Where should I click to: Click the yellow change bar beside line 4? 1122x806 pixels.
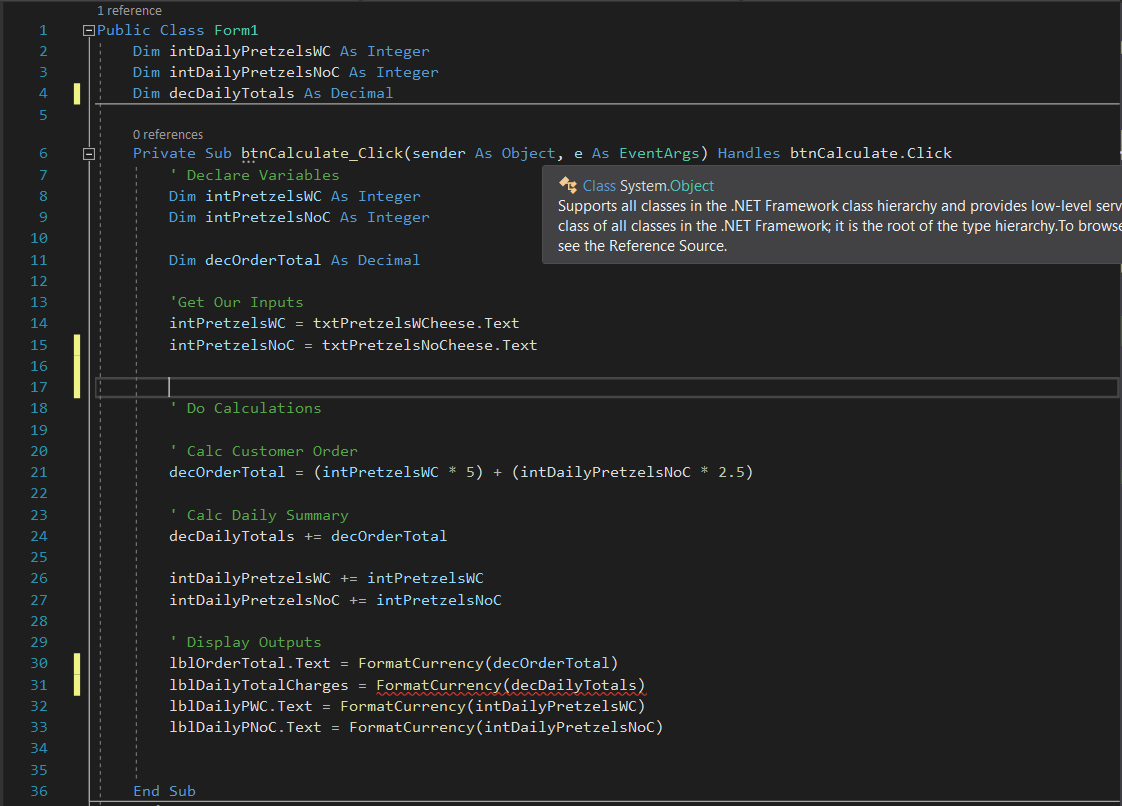[x=77, y=92]
